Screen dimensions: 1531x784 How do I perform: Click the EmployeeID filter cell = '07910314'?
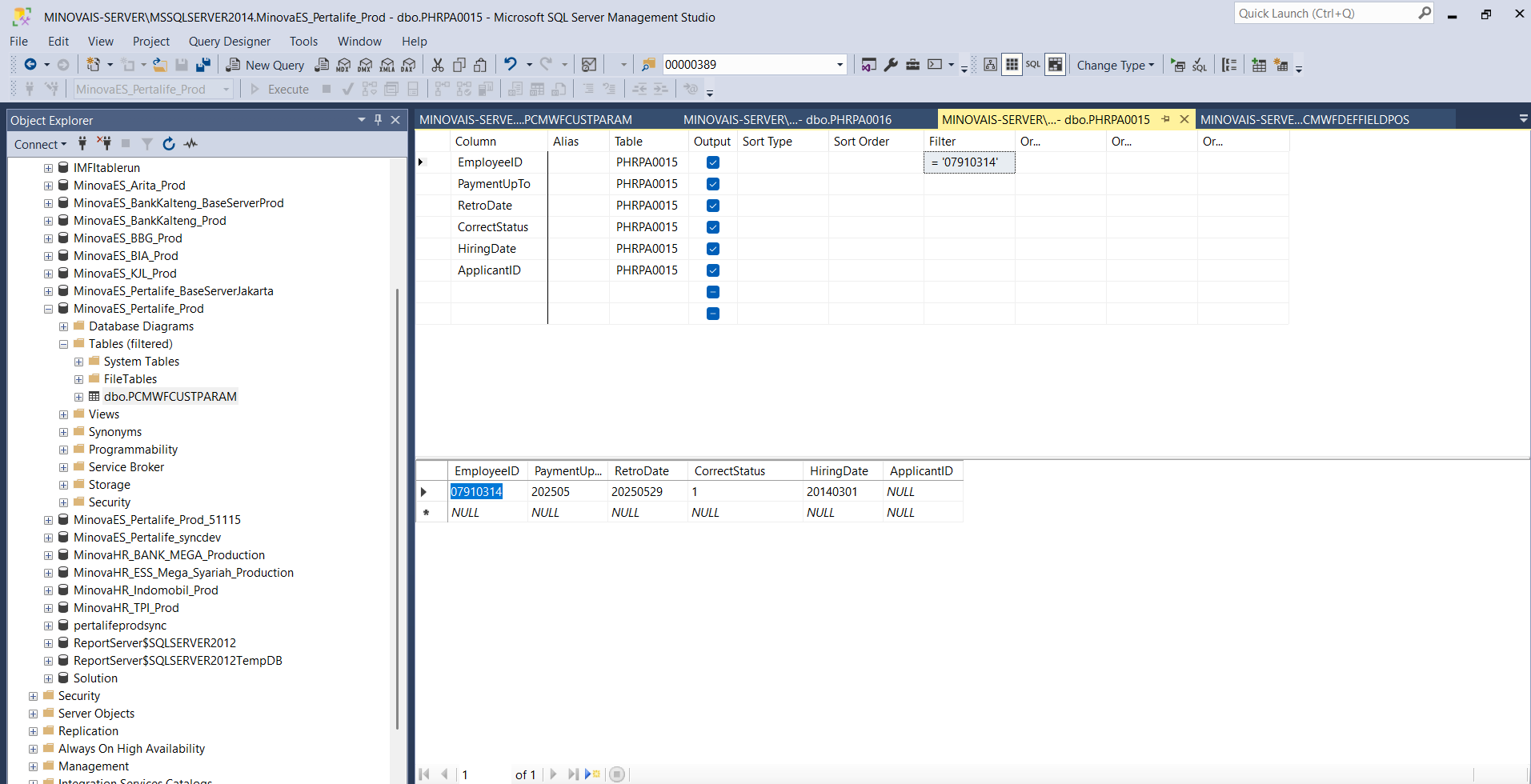pos(969,162)
